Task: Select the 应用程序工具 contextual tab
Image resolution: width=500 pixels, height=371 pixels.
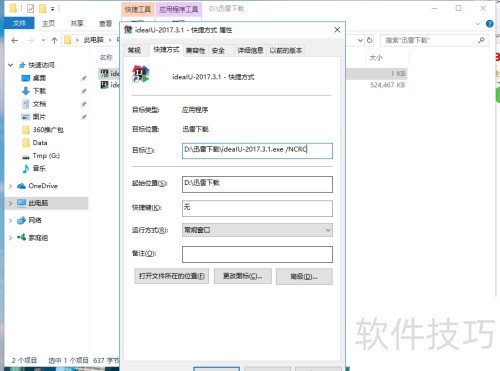Action: pos(179,9)
